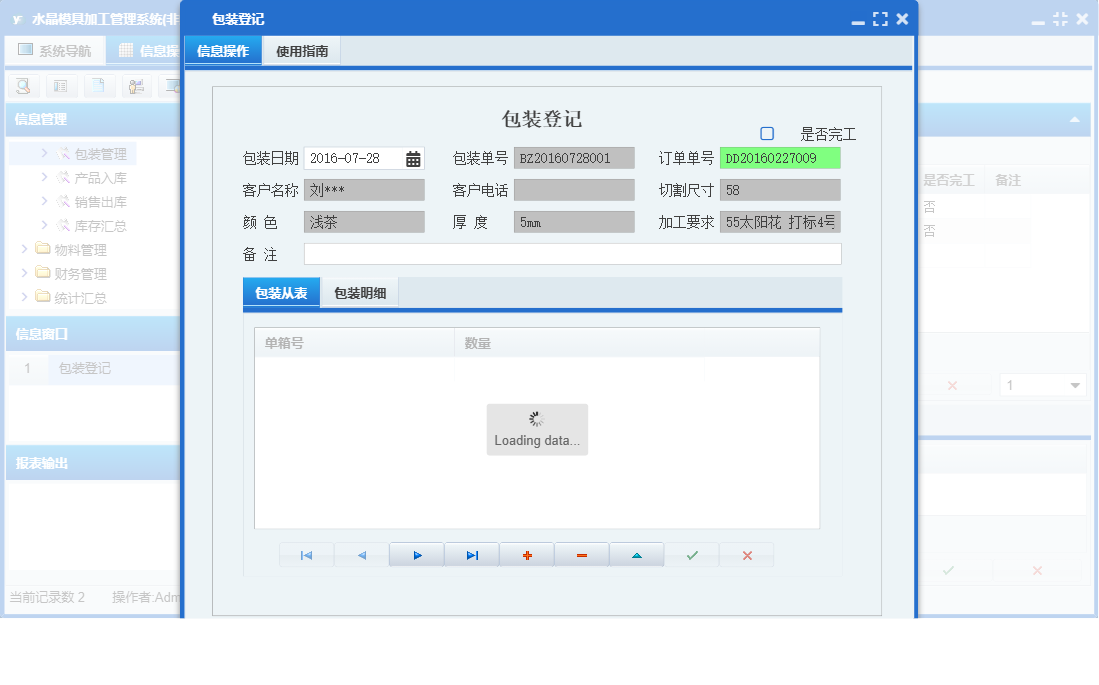Delete the current record using the minus icon
This screenshot has width=1099, height=685.
pyautogui.click(x=581, y=554)
